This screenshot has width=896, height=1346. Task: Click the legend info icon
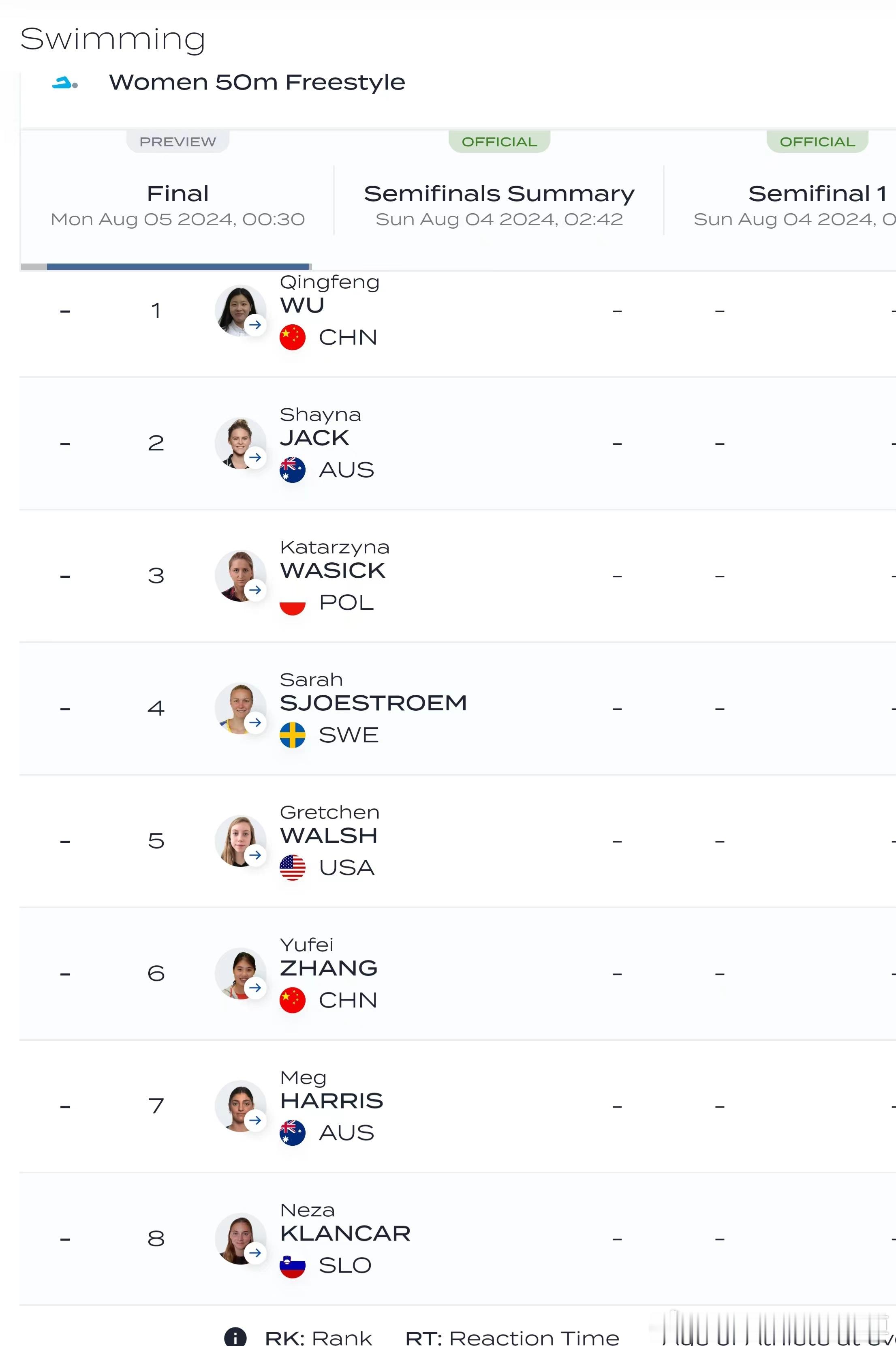[235, 1337]
